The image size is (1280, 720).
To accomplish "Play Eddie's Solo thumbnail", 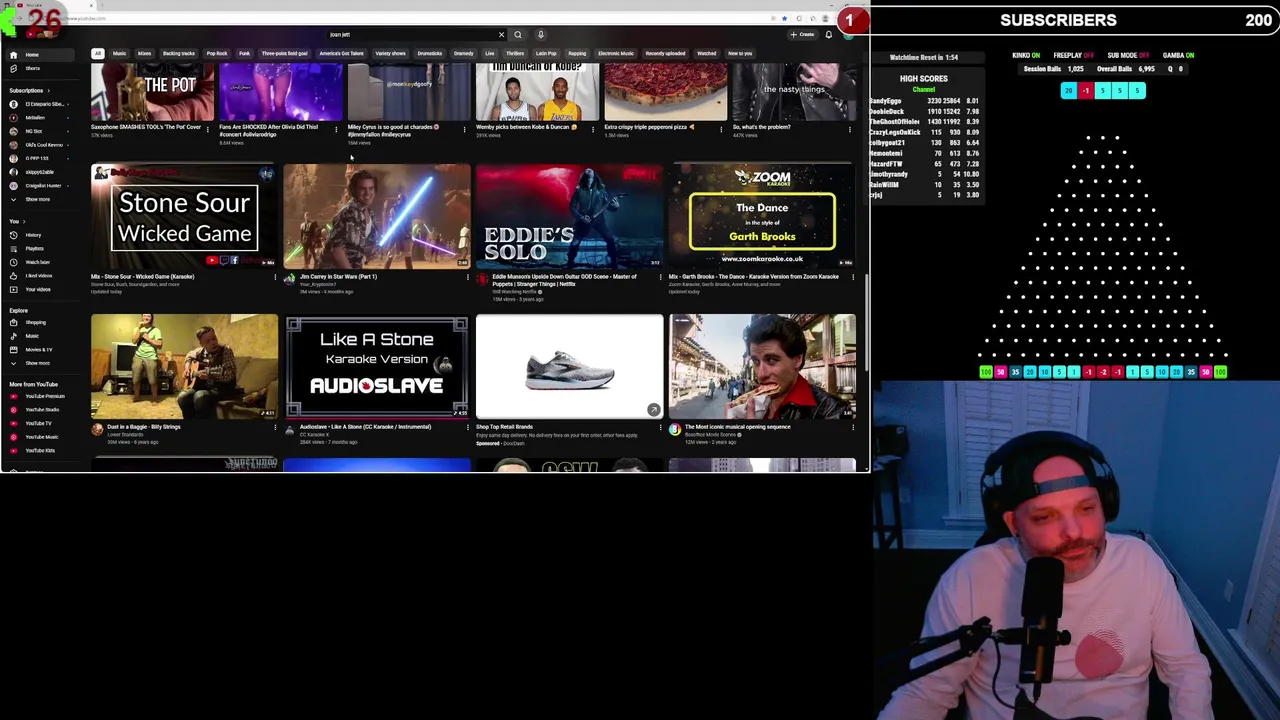I will pos(569,216).
